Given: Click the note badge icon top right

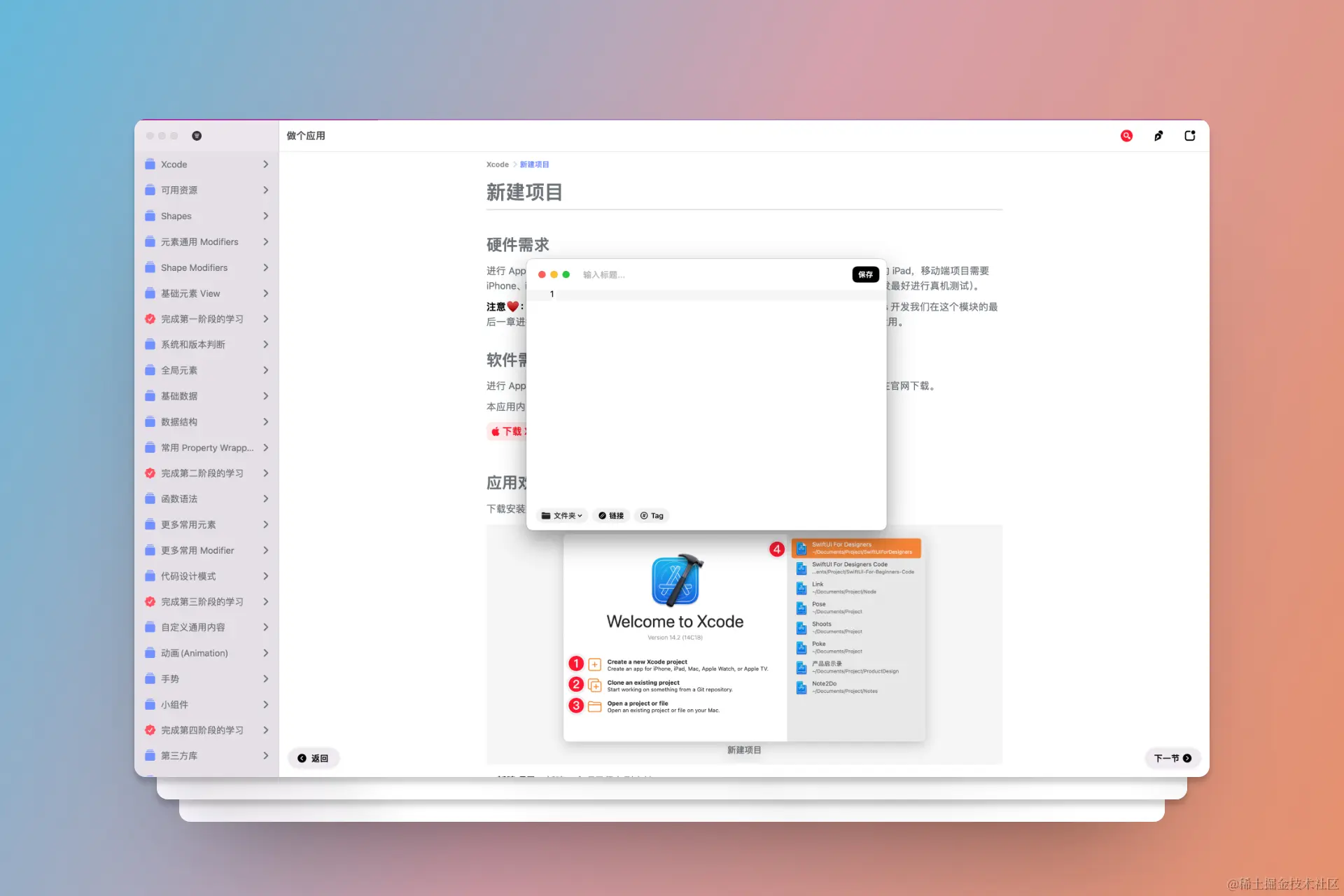Looking at the screenshot, I should (x=1189, y=136).
